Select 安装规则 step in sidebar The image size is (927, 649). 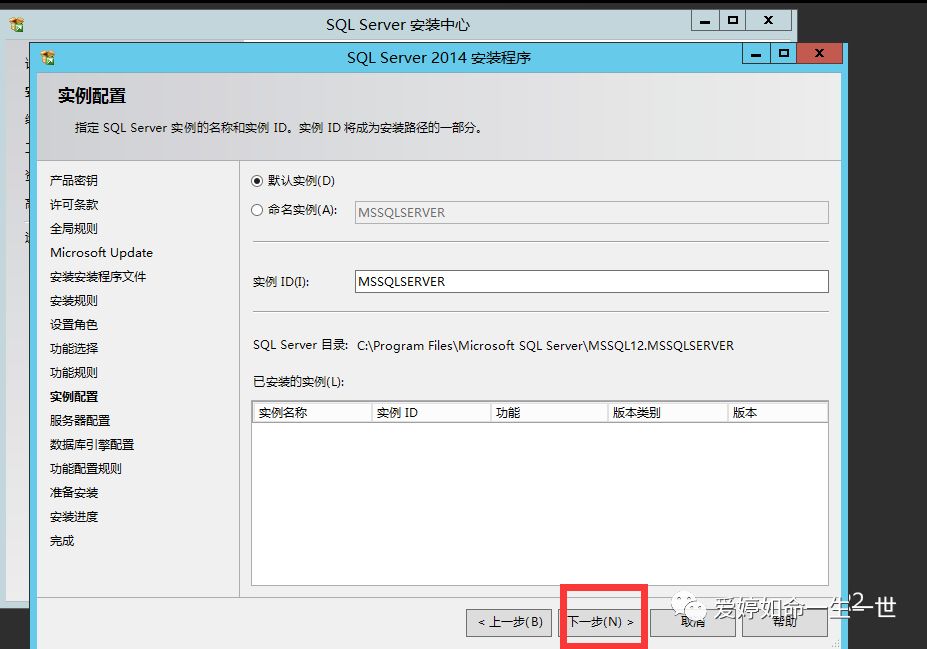click(x=74, y=301)
